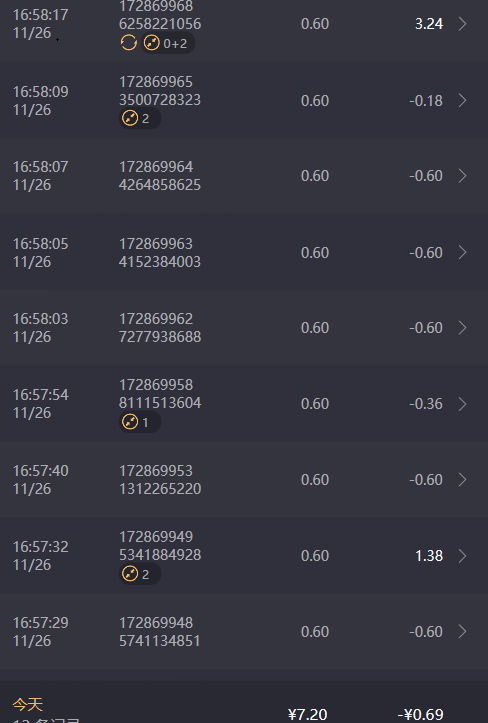Expand the 16:58:17 record showing 3.24
The width and height of the screenshot is (488, 723).
tap(463, 24)
